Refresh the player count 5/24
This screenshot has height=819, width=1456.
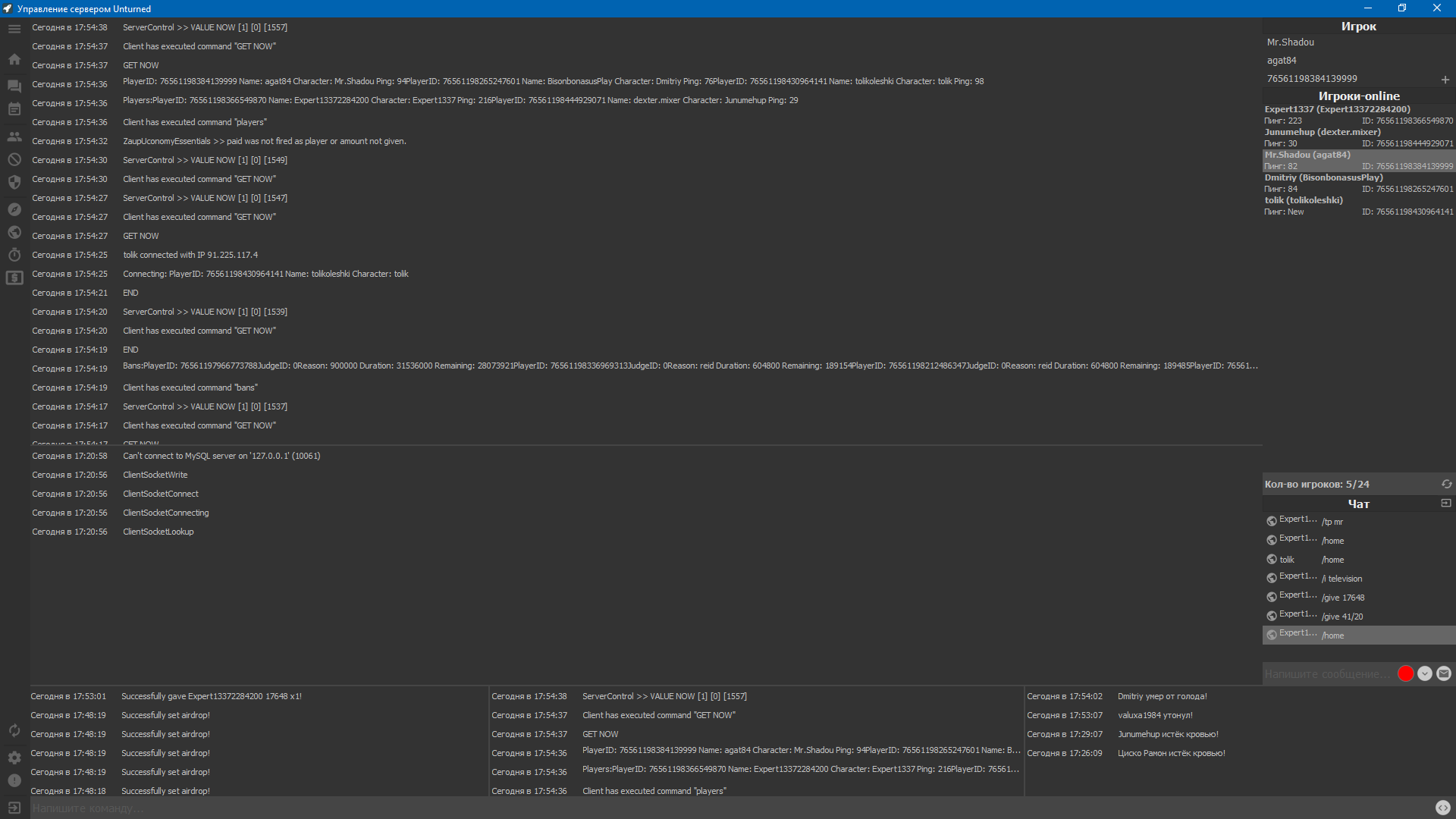(1446, 485)
